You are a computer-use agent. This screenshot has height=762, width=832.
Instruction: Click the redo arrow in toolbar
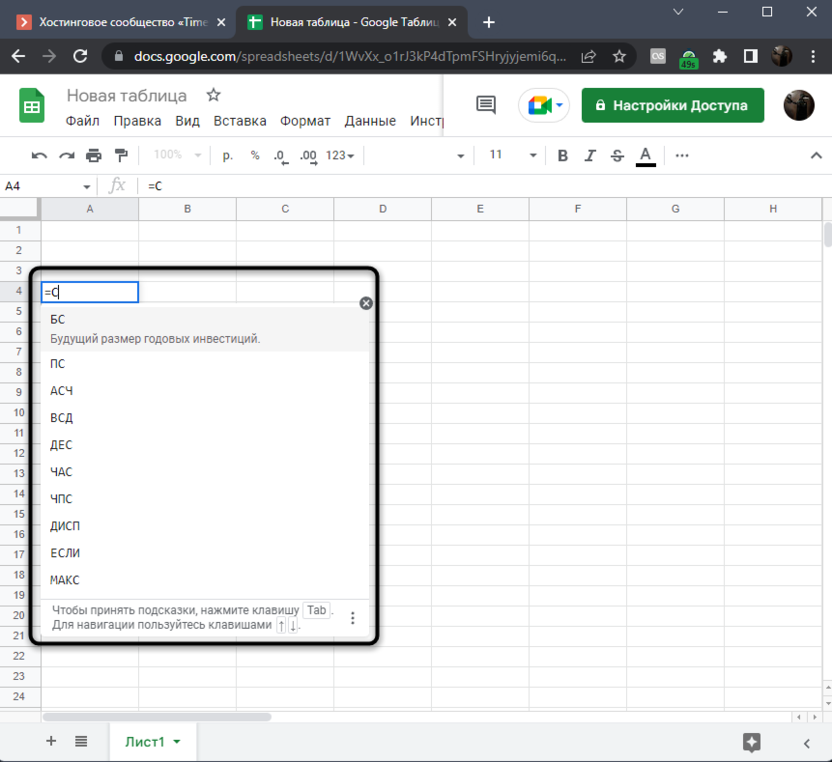pos(67,156)
